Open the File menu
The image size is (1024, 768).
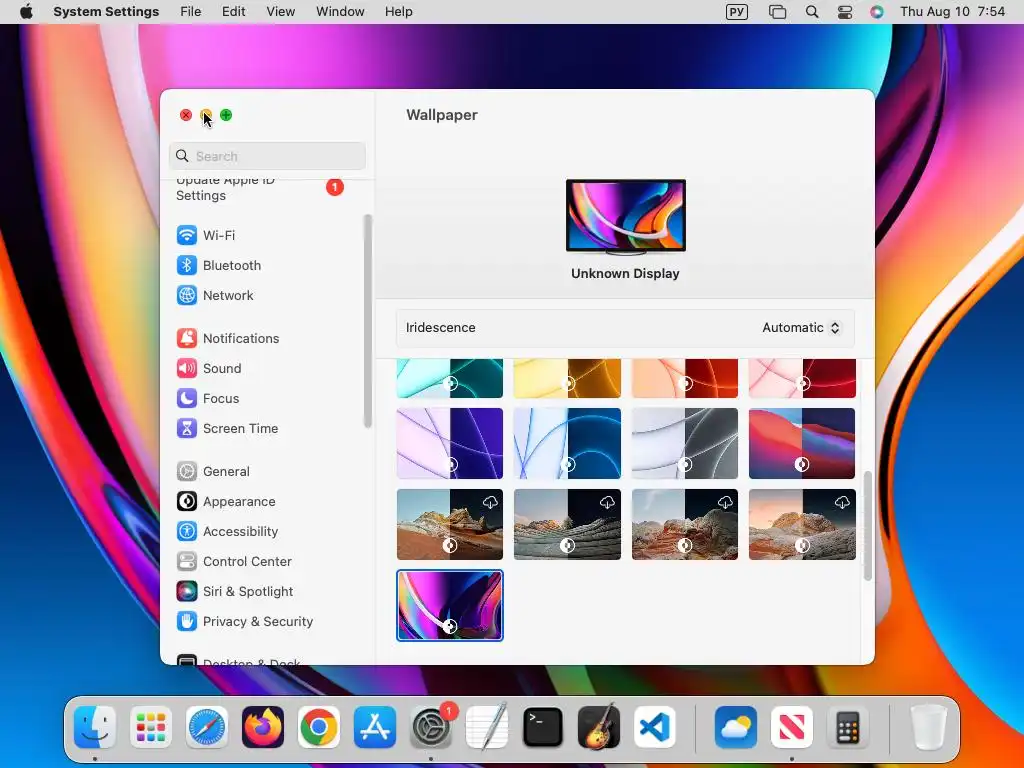point(191,12)
